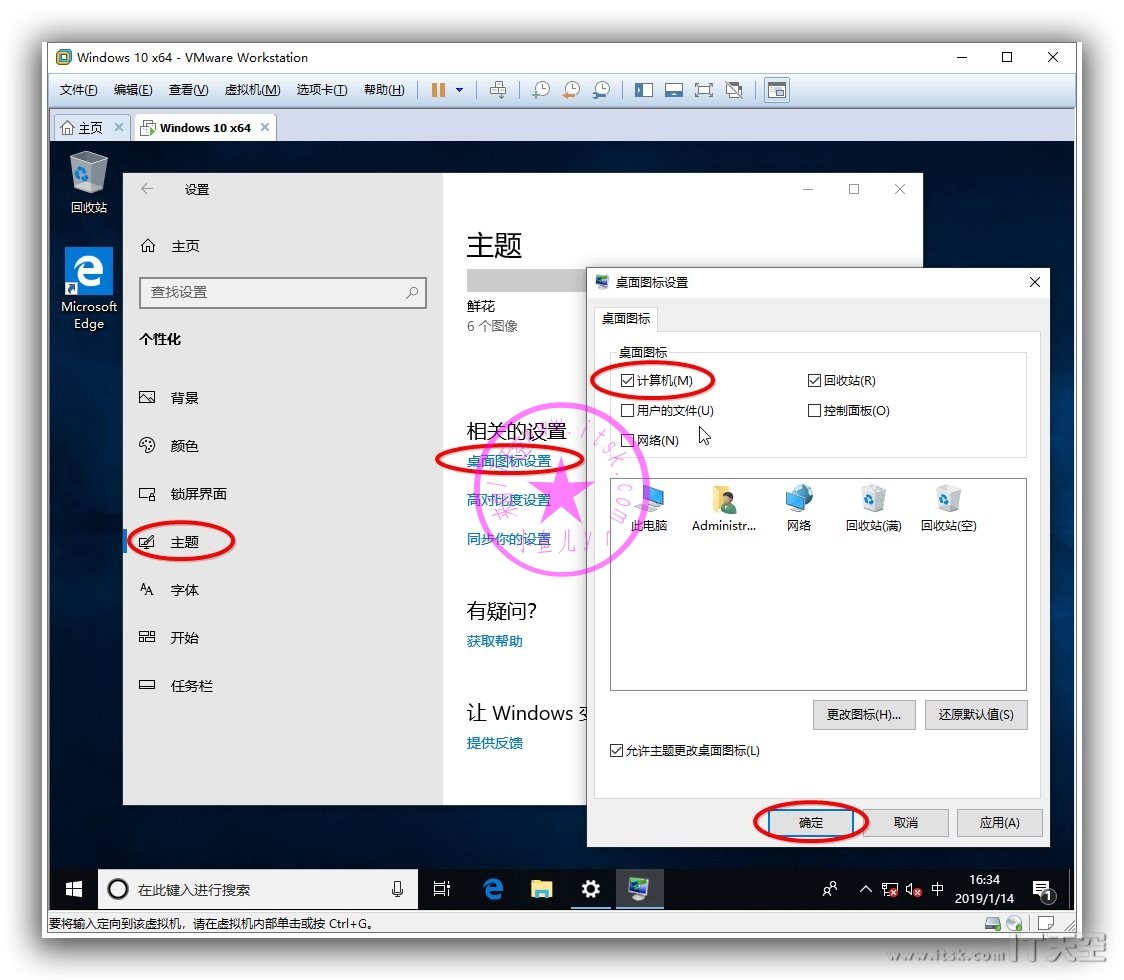Viewport: 1124px width, 980px height.
Task: Click the console view icon in VMware toolbar
Action: 777,90
